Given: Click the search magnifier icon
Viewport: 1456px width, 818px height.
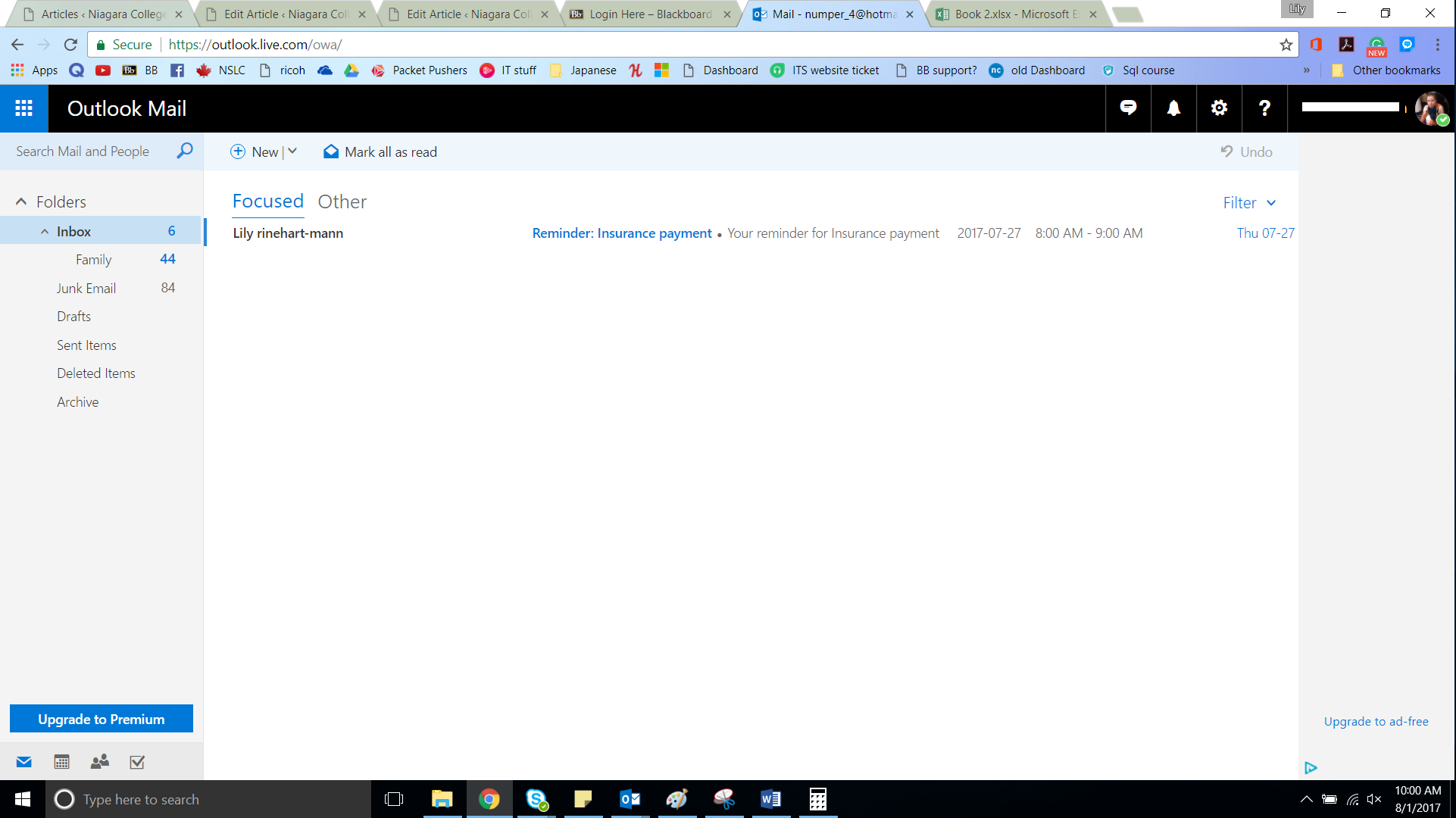Looking at the screenshot, I should (184, 151).
